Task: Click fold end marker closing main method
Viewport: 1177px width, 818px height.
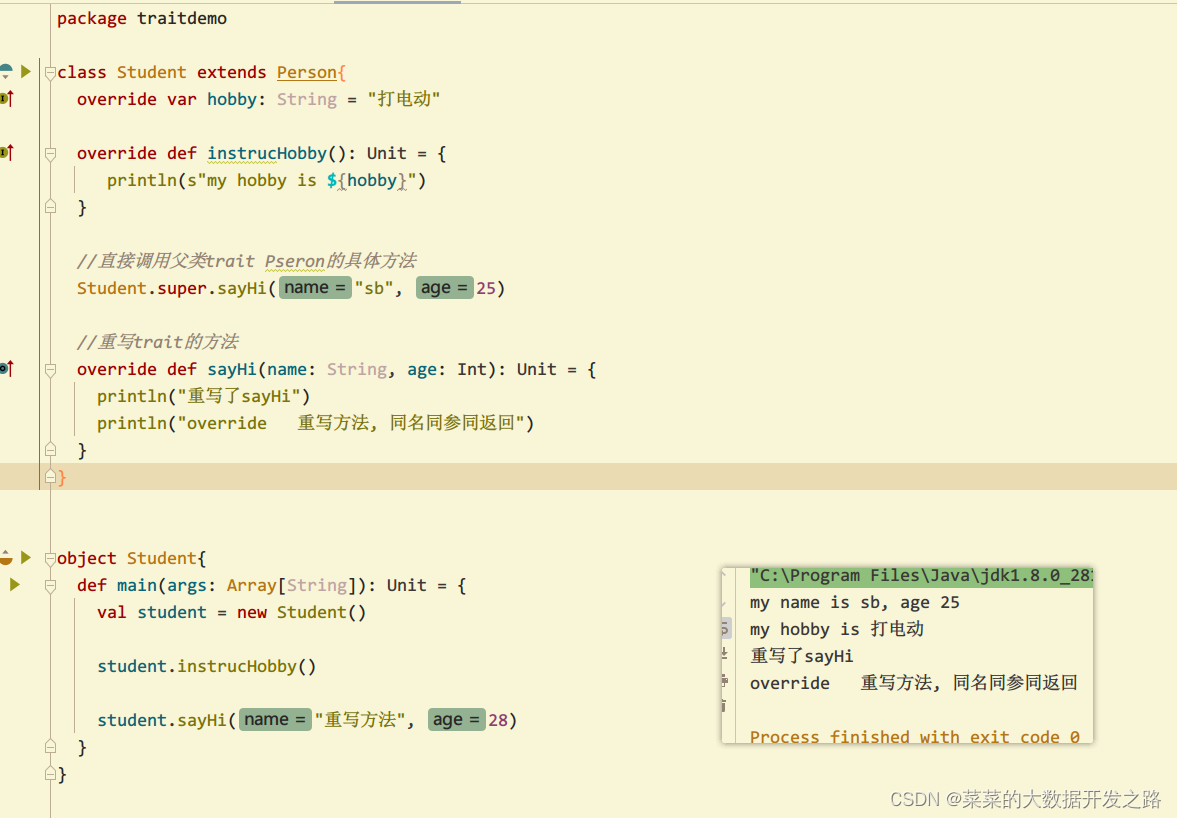Action: [50, 747]
